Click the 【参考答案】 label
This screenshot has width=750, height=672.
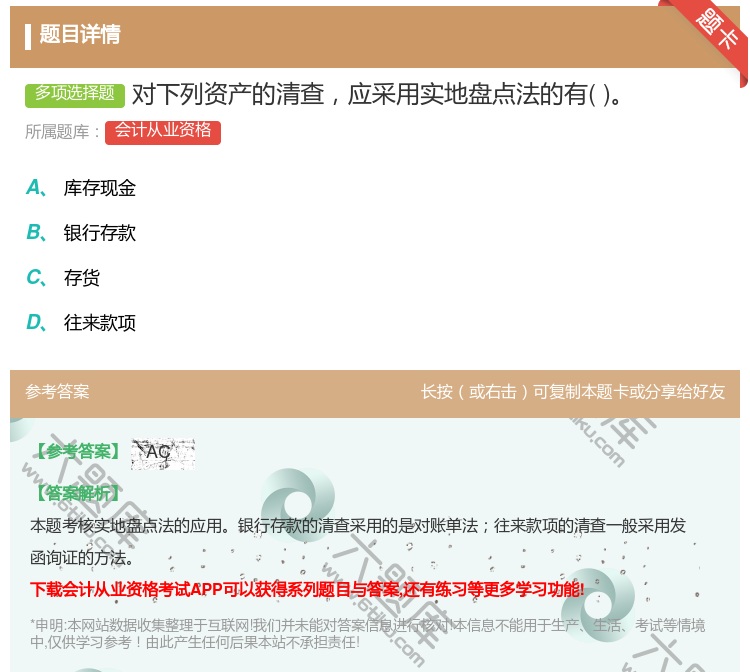(79, 452)
